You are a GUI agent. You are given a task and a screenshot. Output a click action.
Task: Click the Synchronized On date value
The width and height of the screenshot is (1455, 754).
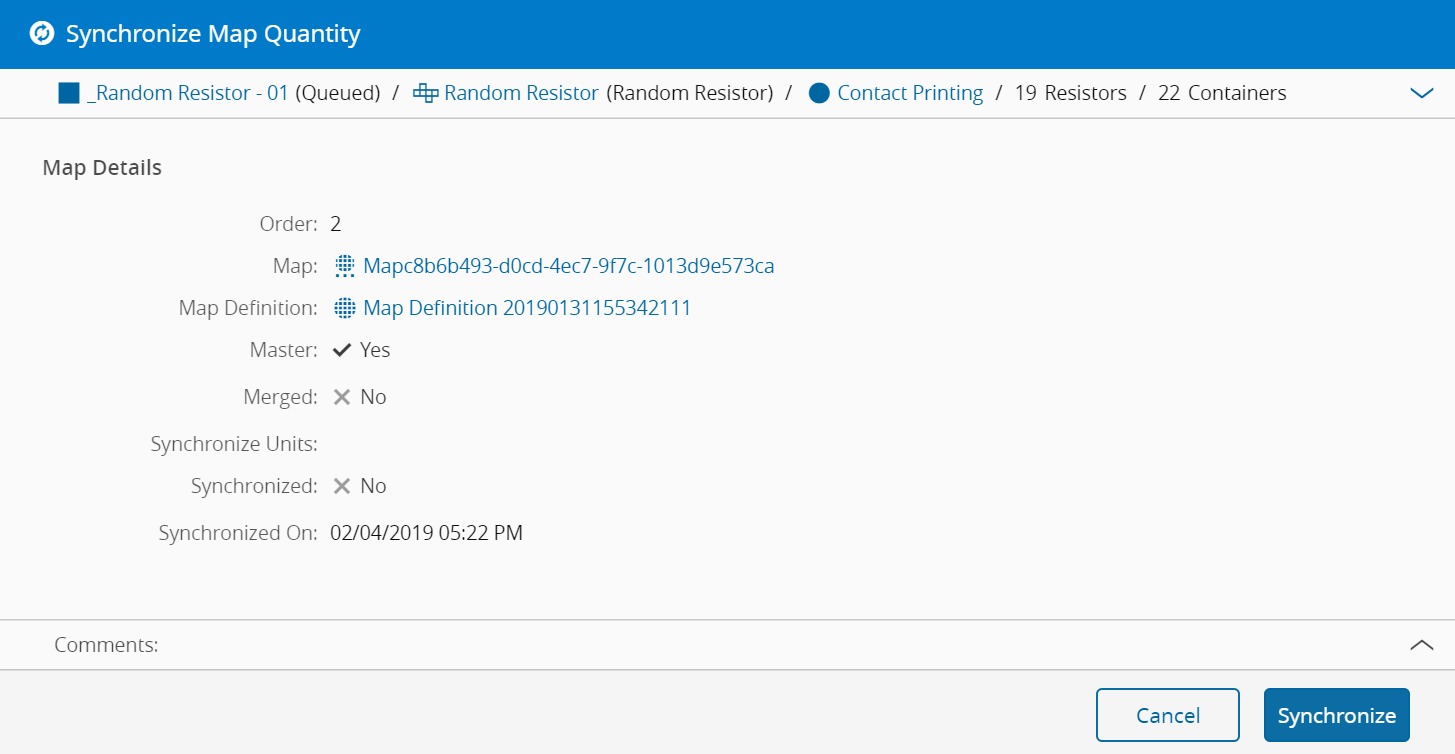pos(426,533)
